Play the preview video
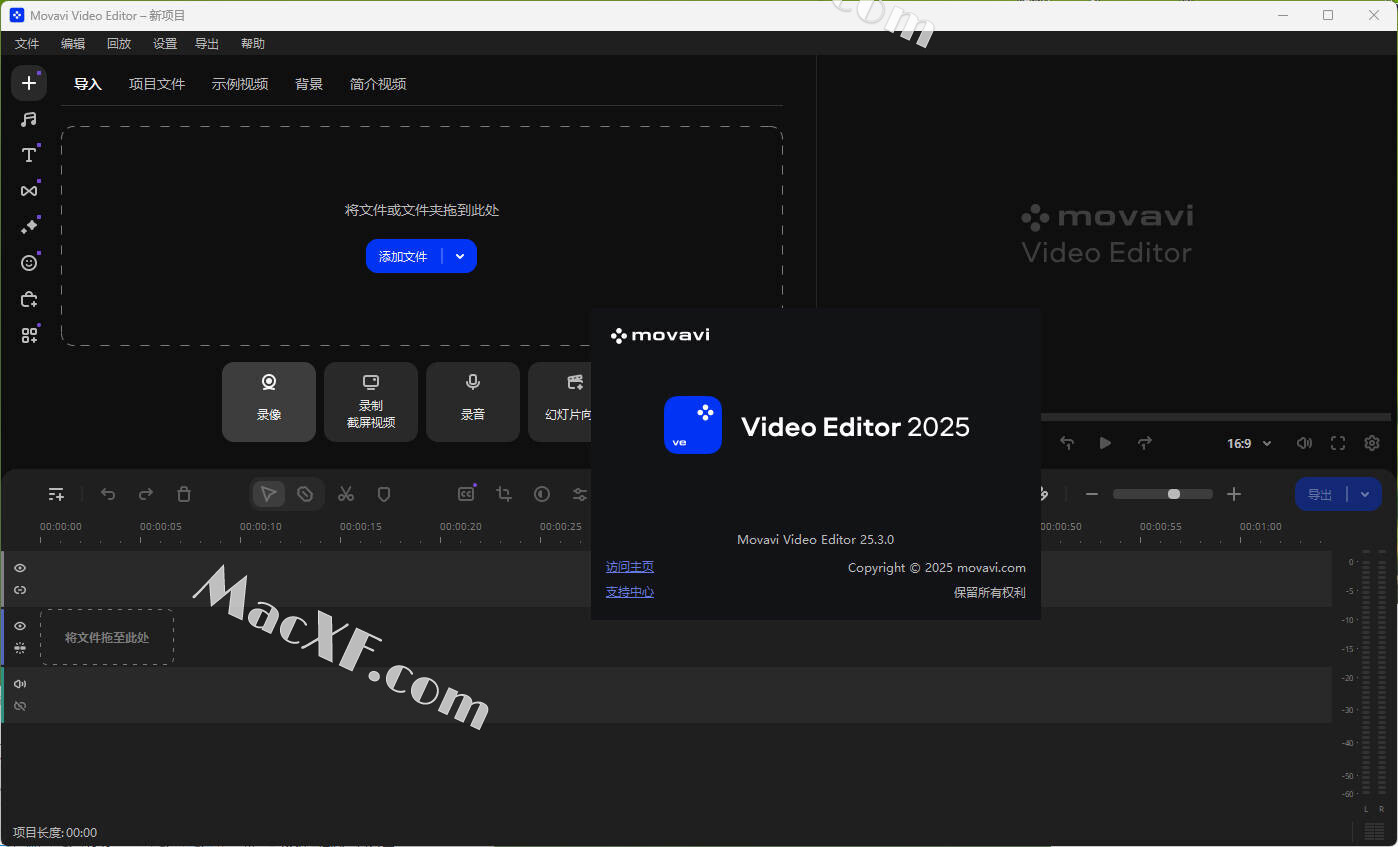 click(1105, 443)
